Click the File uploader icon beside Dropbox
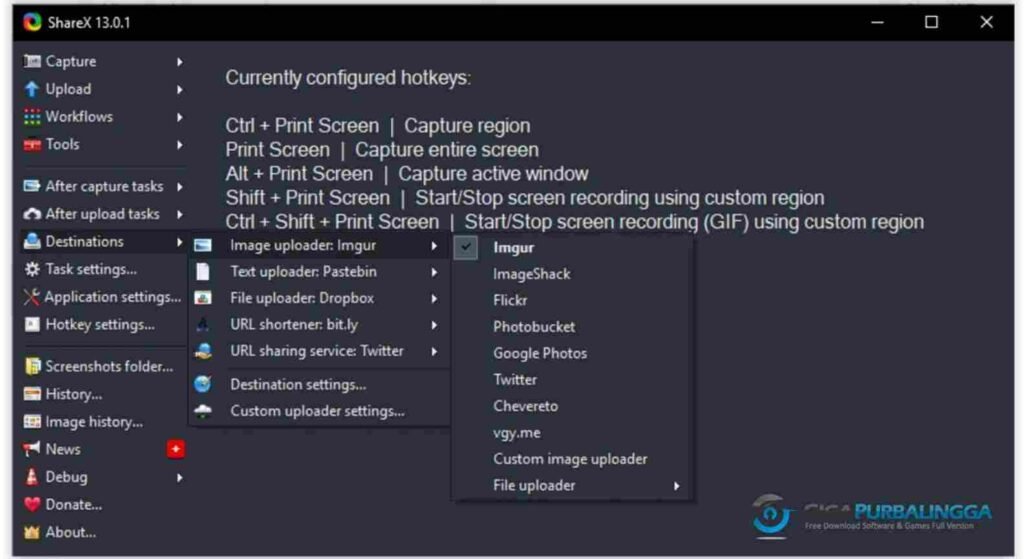Viewport: 1024px width, 559px height. (203, 298)
